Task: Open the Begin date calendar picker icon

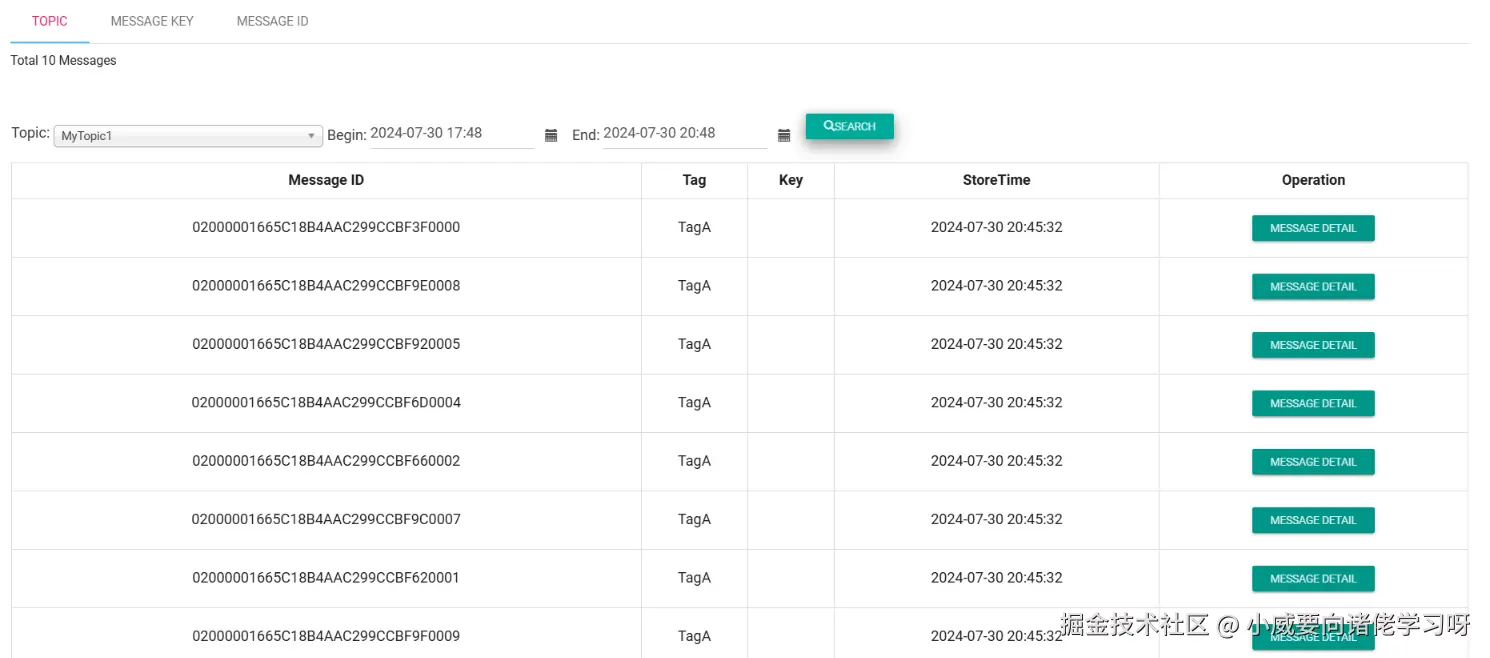Action: point(551,135)
